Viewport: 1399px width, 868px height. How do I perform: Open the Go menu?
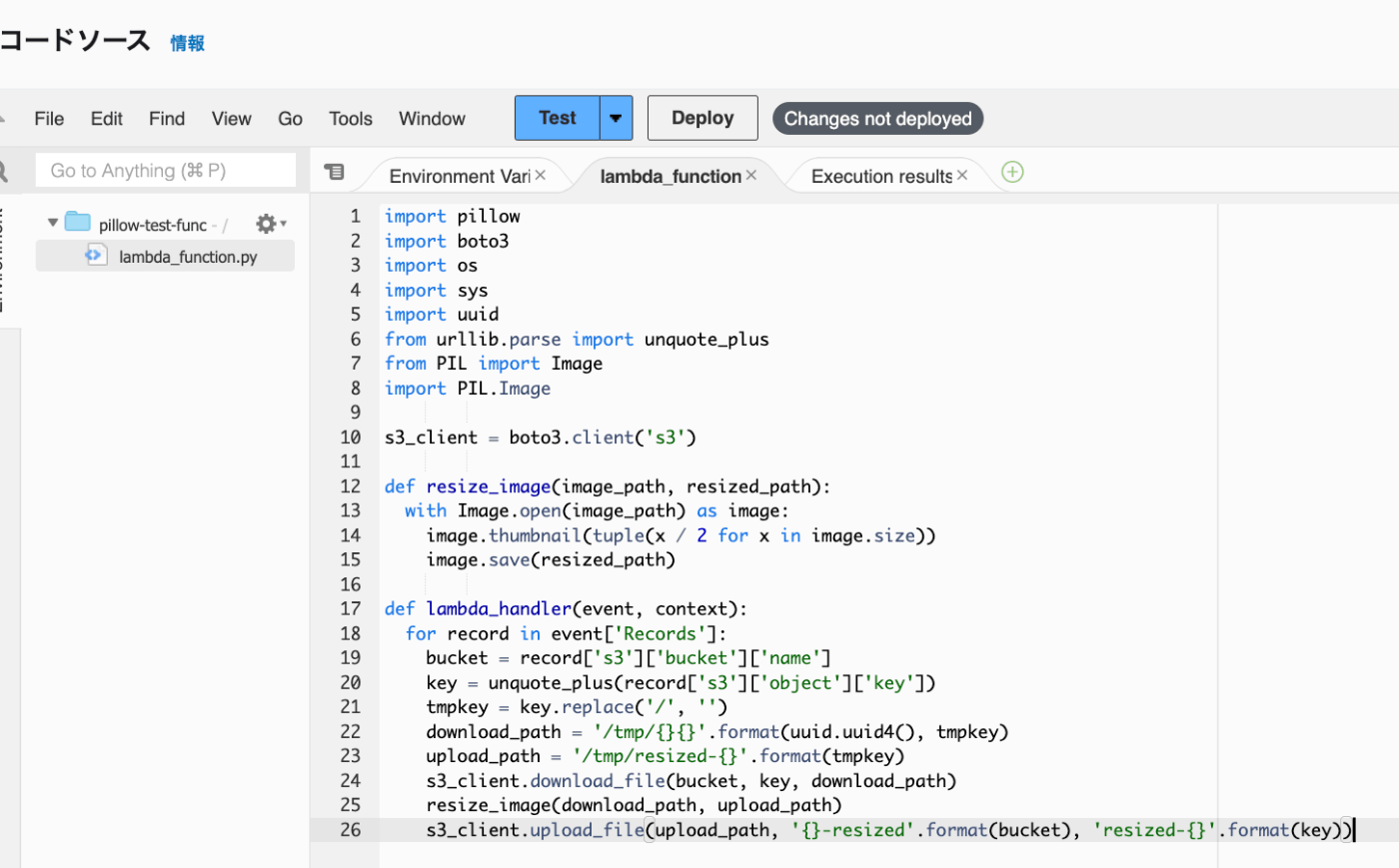(x=291, y=119)
